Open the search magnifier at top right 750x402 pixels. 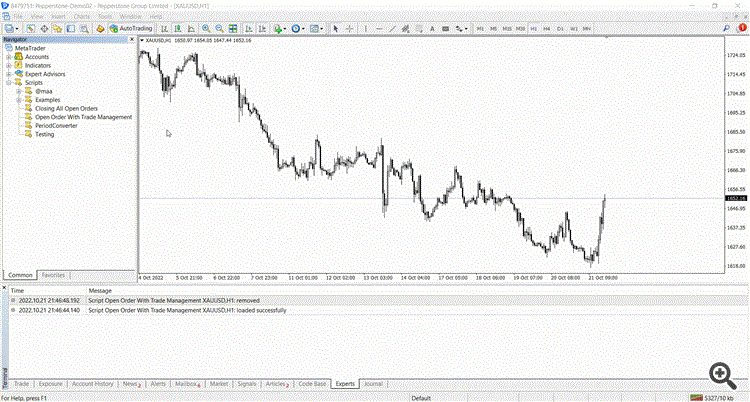pyautogui.click(x=727, y=28)
